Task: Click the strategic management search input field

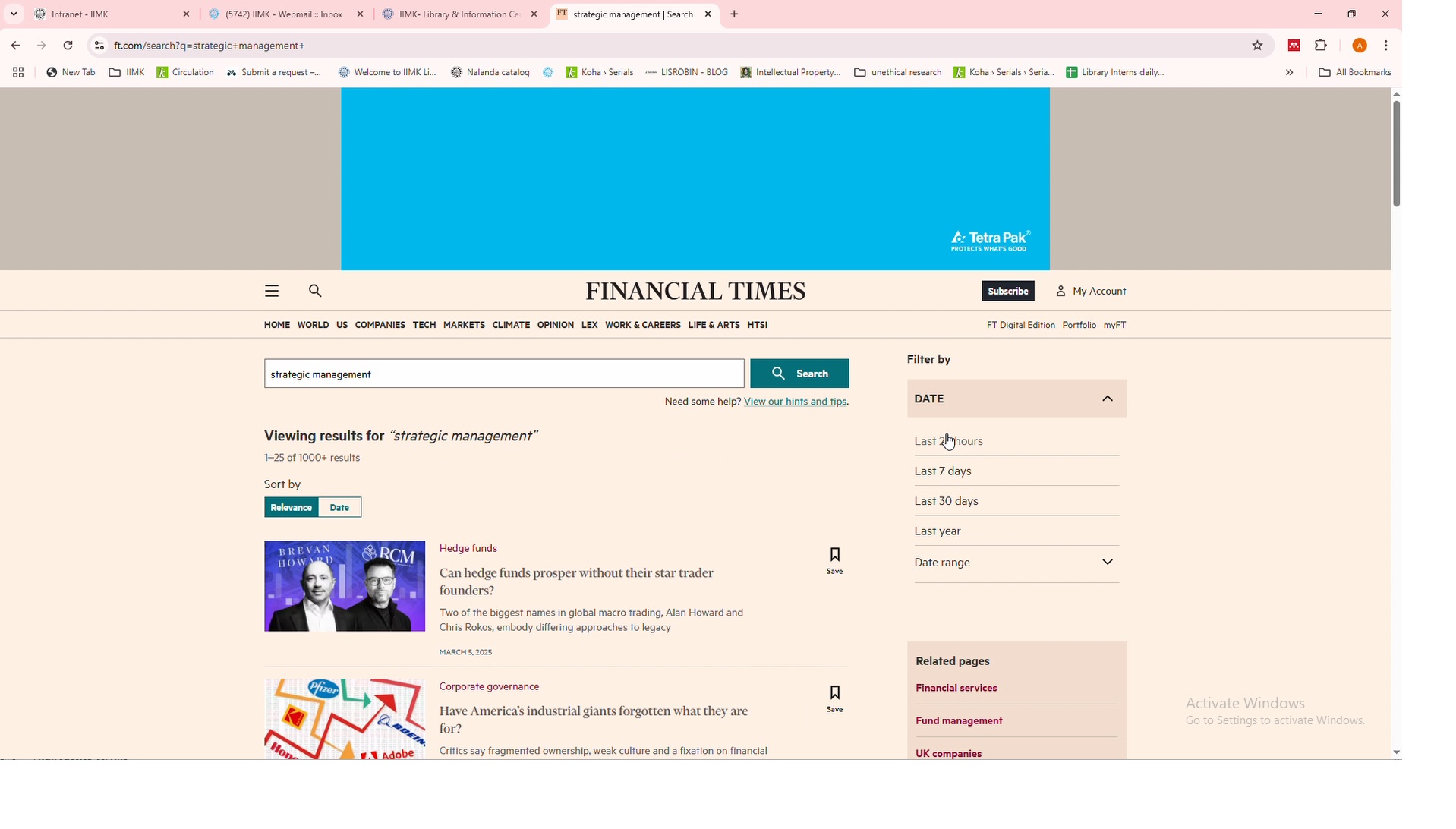Action: [x=504, y=374]
